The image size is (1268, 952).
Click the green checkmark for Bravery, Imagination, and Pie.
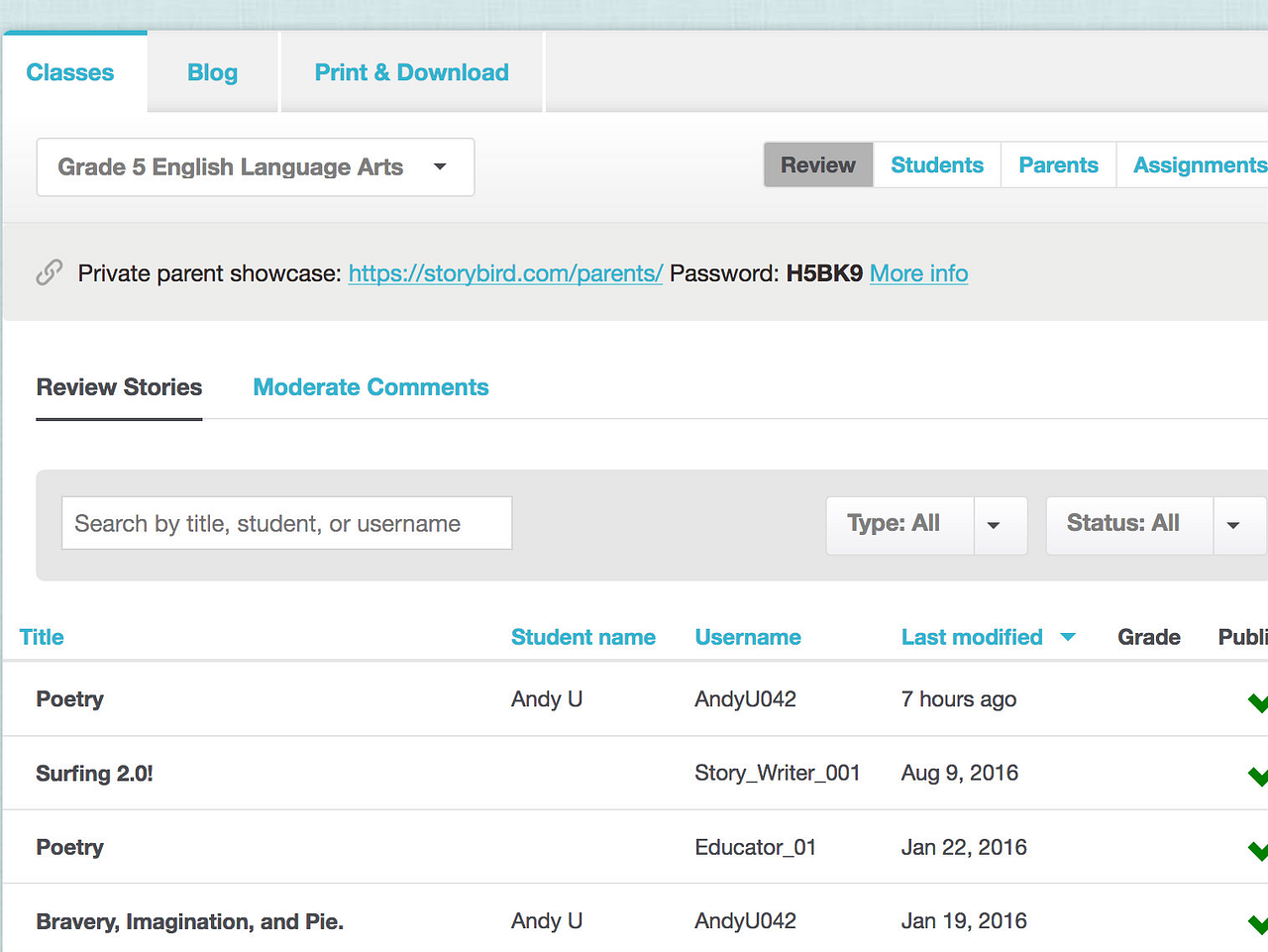point(1258,924)
